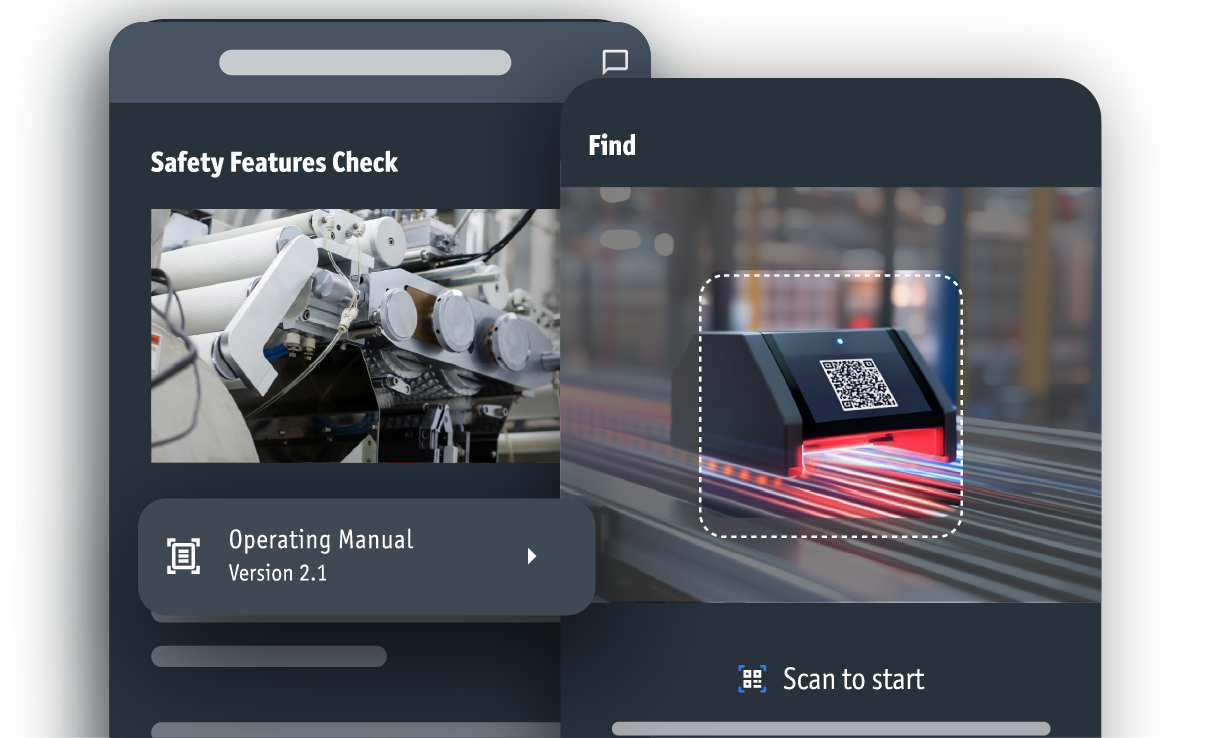Click the dashed scan frame area
1219x738 pixels.
[830, 405]
